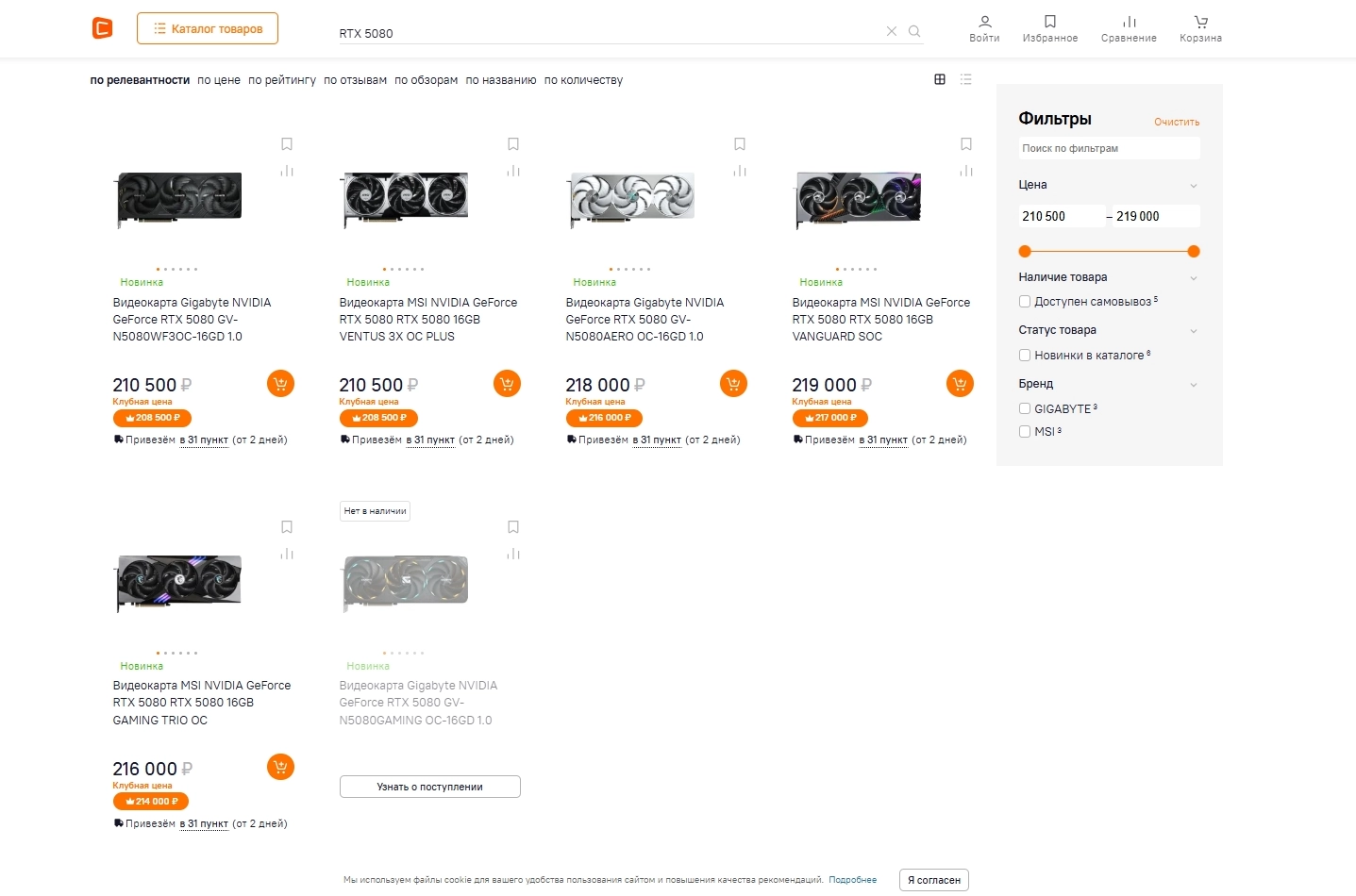The image size is (1356, 896).
Task: Sort by по количеству
Action: [x=583, y=80]
